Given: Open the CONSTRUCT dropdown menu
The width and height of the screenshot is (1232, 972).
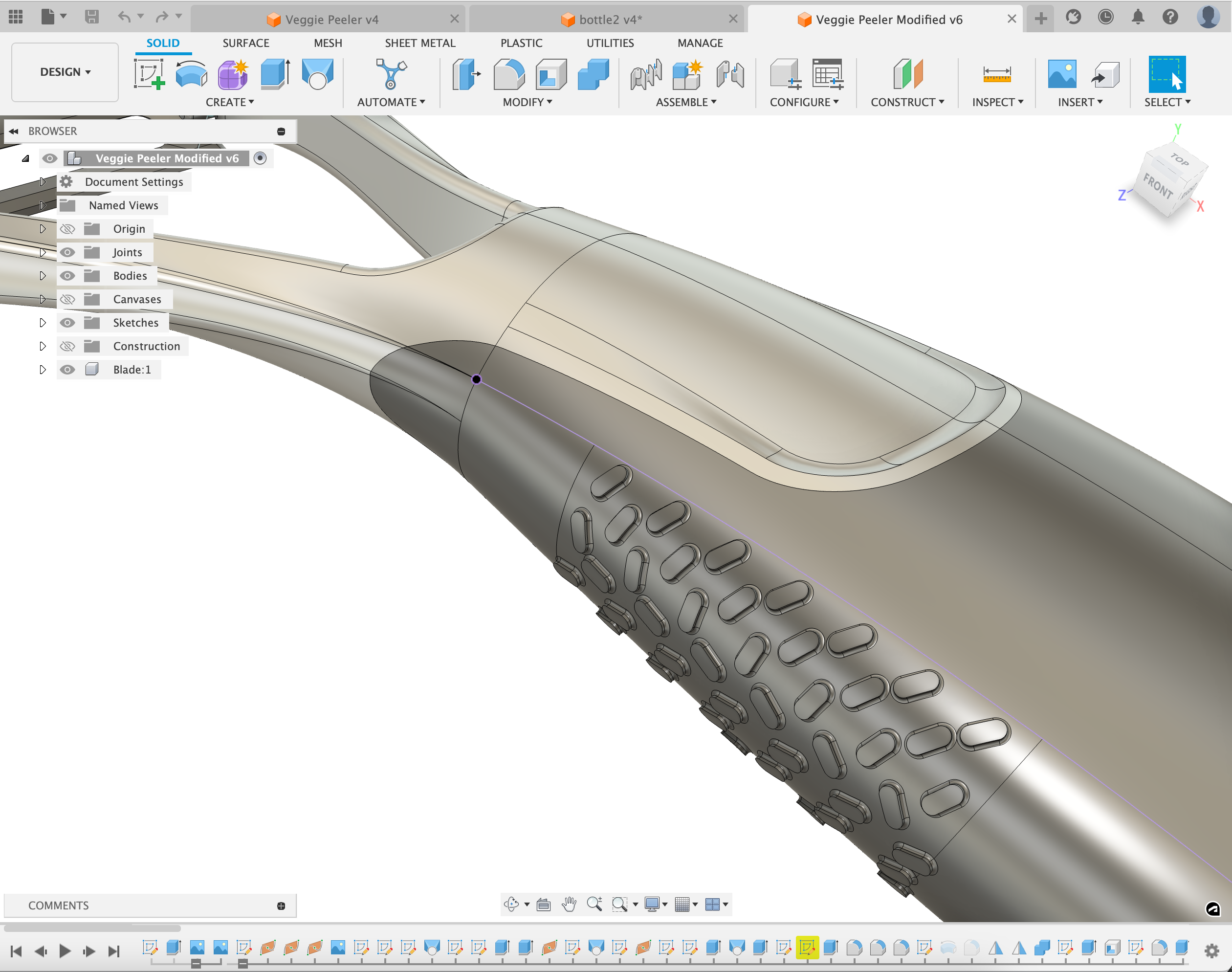Looking at the screenshot, I should 907,102.
